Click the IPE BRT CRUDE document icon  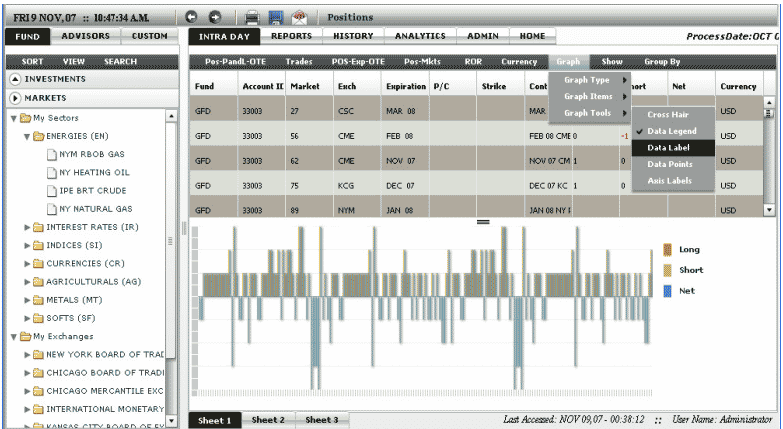52,190
